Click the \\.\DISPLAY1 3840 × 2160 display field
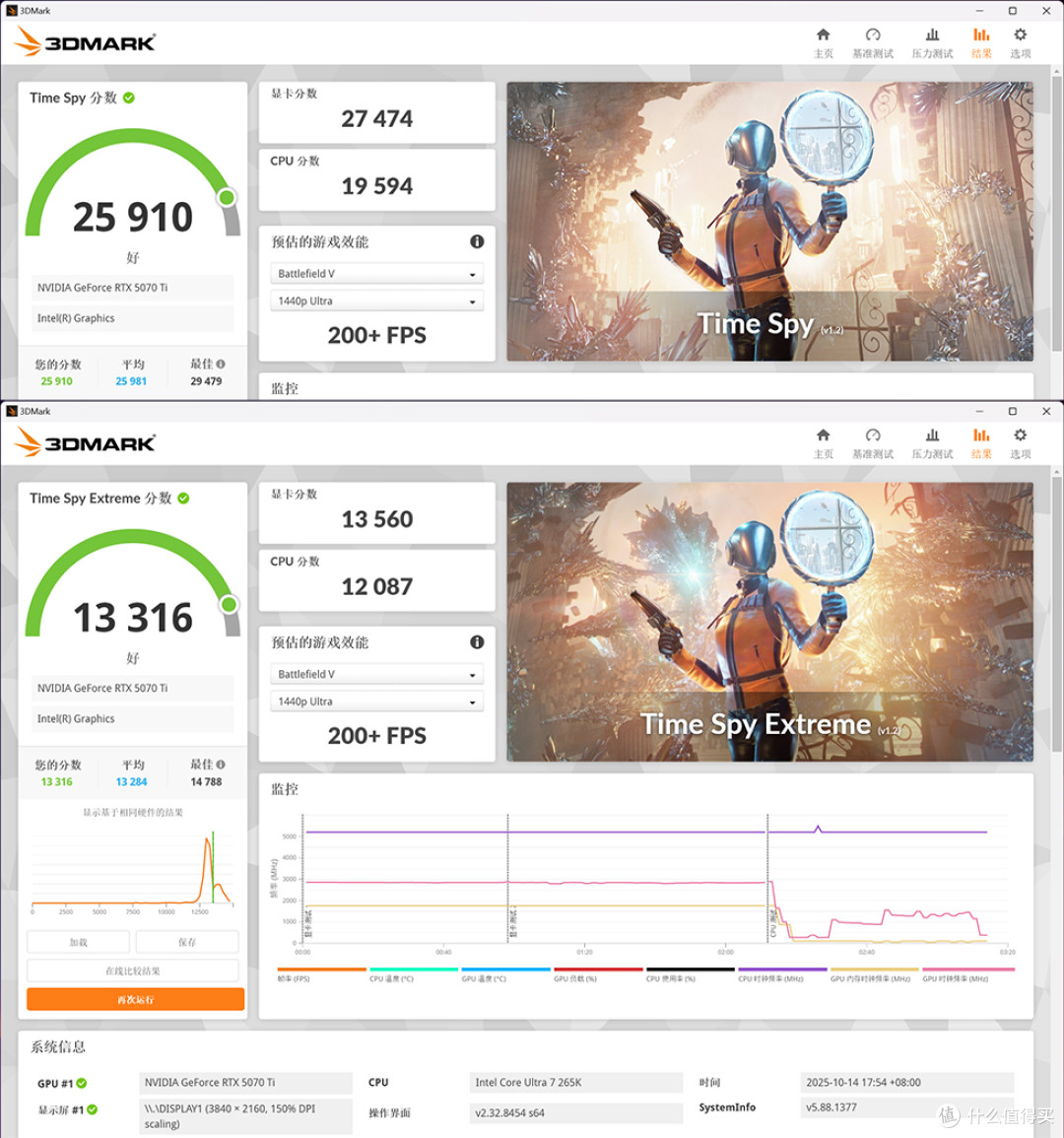The image size is (1064, 1138). 245,1116
